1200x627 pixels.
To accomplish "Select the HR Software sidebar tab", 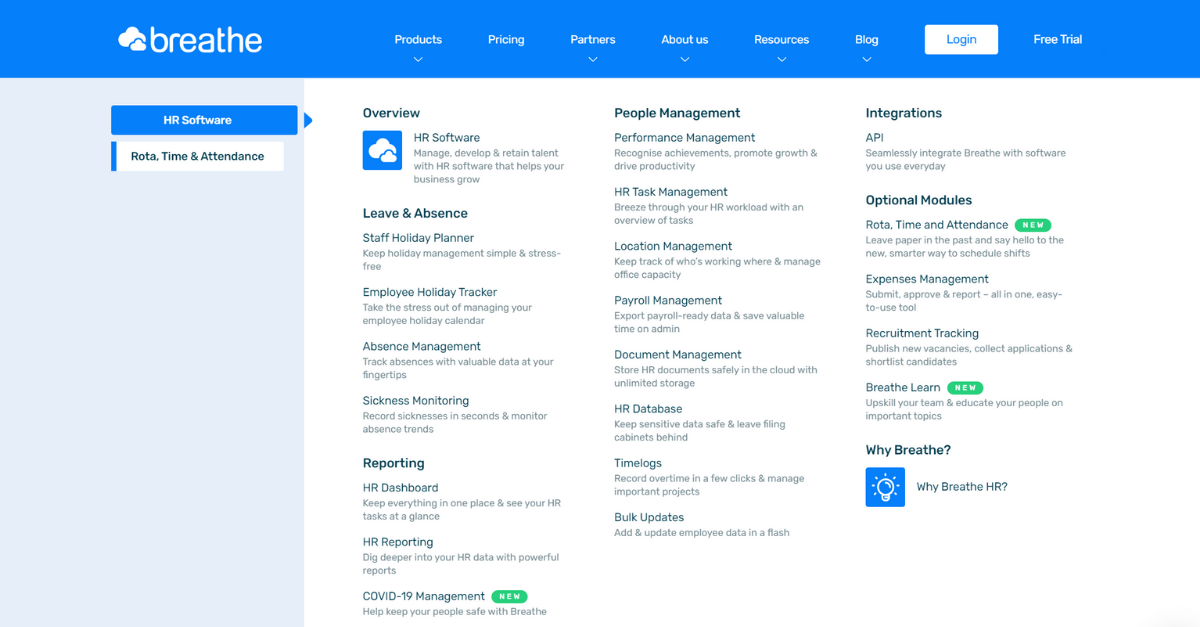I will 203,119.
